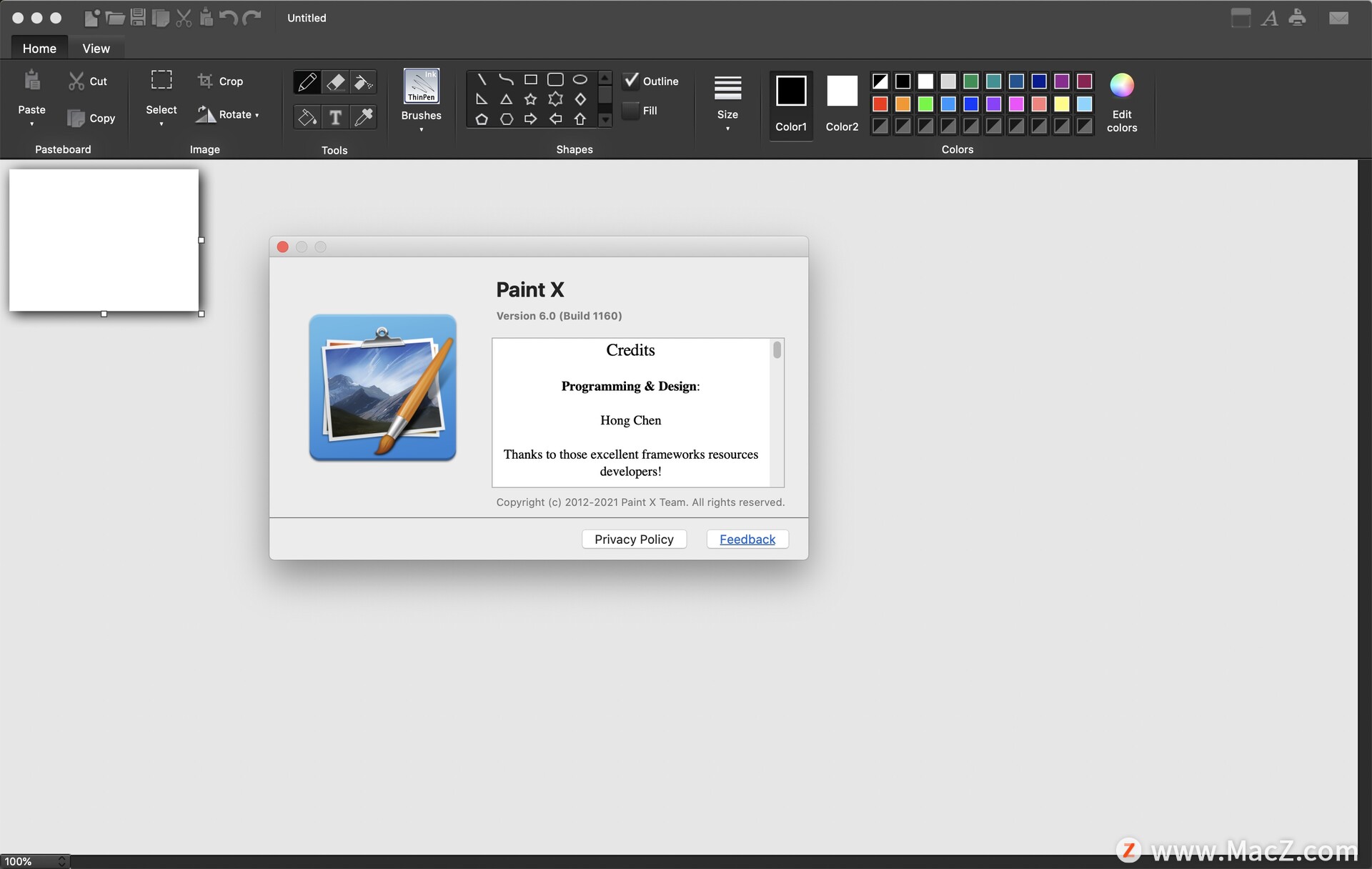Click the blank white canvas
The image size is (1372, 869).
104,240
